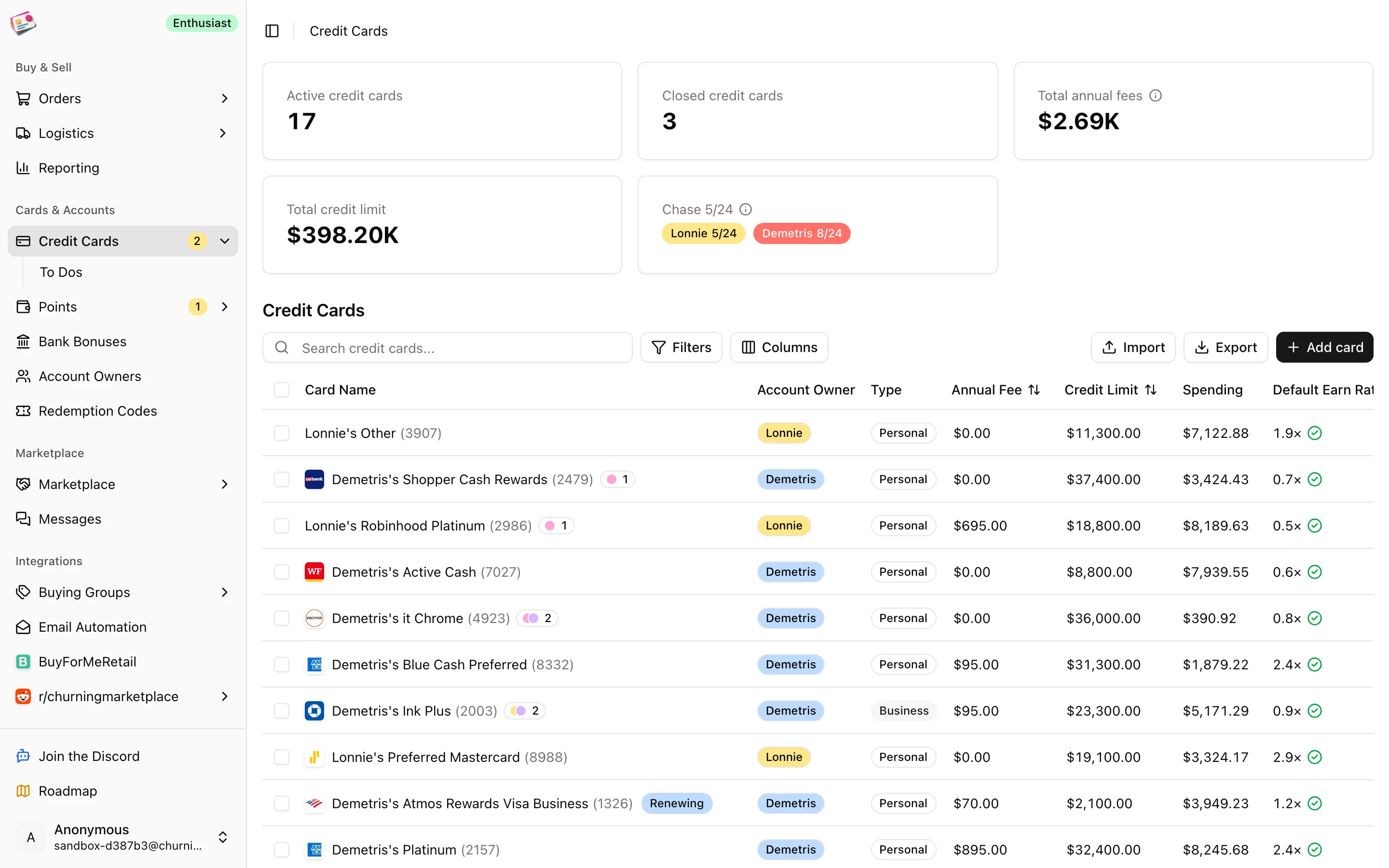Open Redemption Codes page
The width and height of the screenshot is (1389, 868).
(123, 411)
